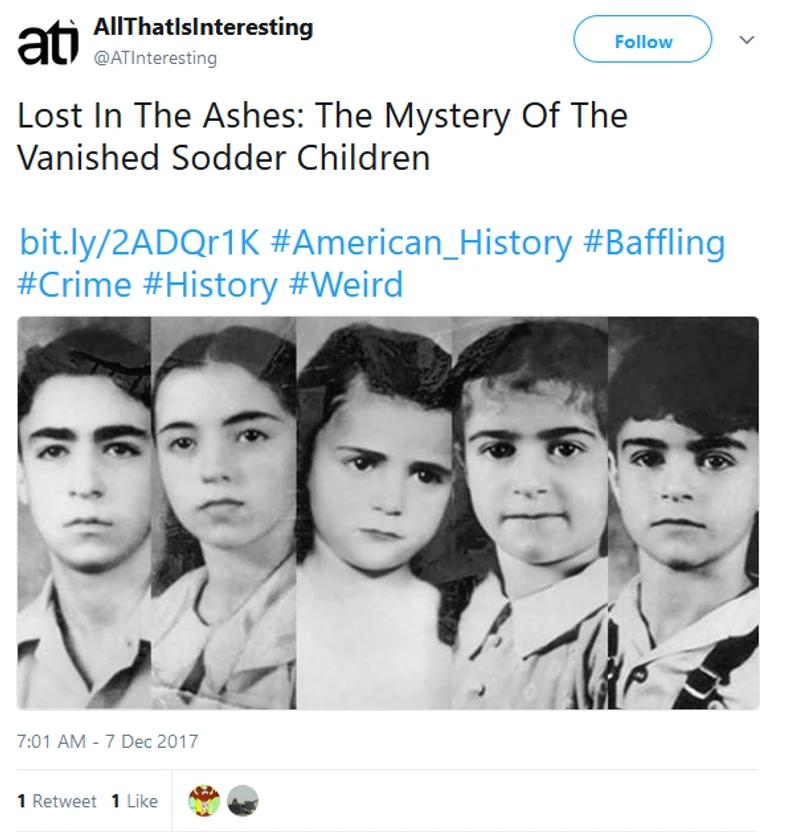Open the leftmost boy's portrait photo
Screen dimensions: 790x832
tap(84, 512)
